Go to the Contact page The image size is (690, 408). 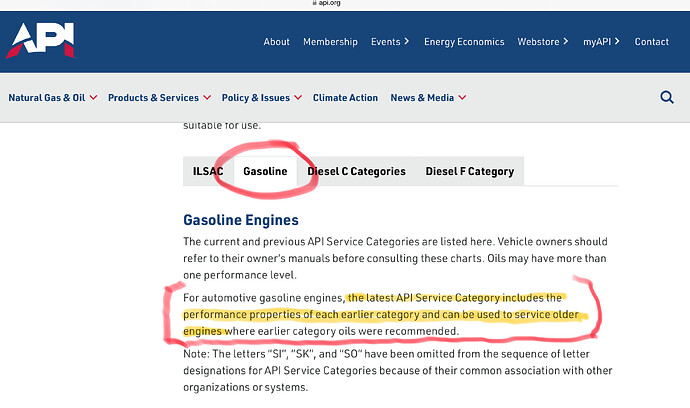point(651,42)
